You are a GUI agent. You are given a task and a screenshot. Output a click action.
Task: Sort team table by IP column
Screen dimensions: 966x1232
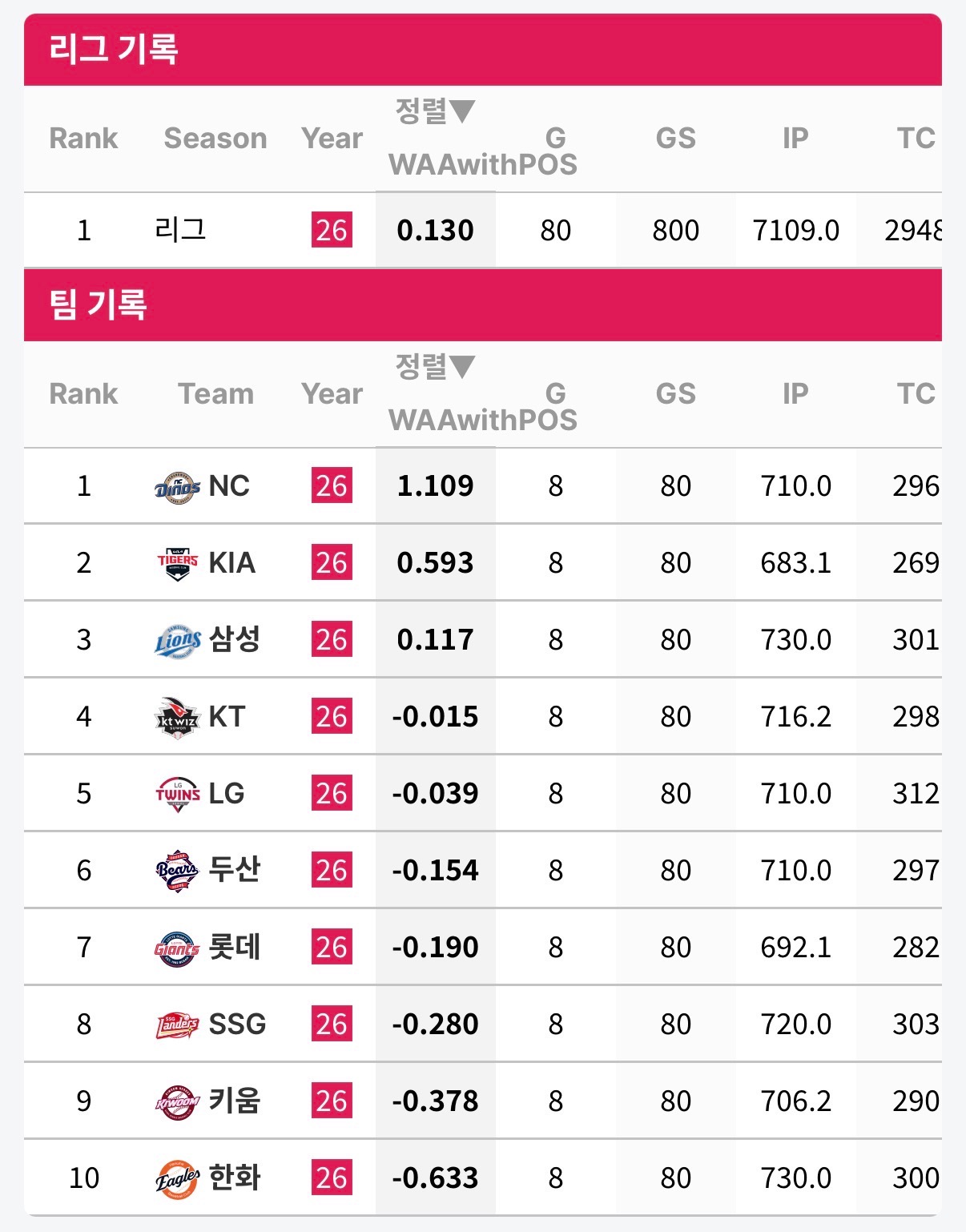795,394
